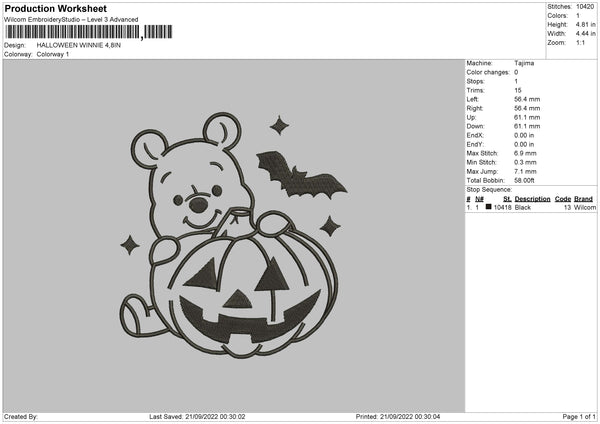Viewport: 600px width, 424px height.
Task: Click the barcode under the worksheet title
Action: [x=89, y=32]
